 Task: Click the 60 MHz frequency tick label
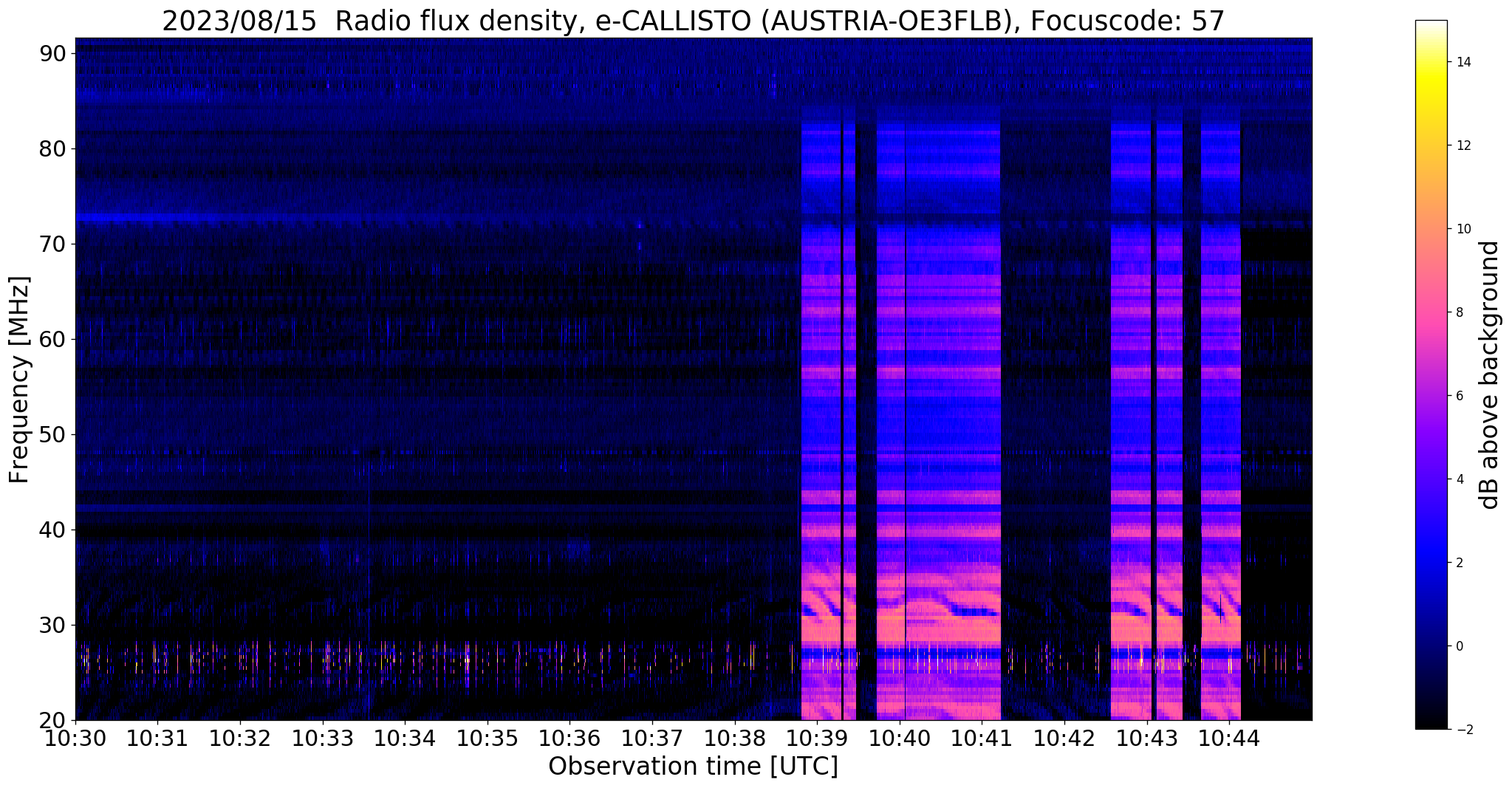53,340
